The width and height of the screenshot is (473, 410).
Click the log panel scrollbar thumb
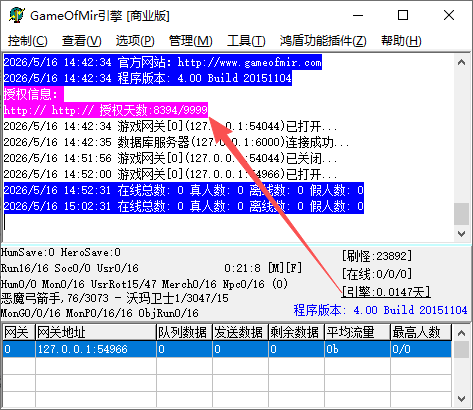pos(462,214)
